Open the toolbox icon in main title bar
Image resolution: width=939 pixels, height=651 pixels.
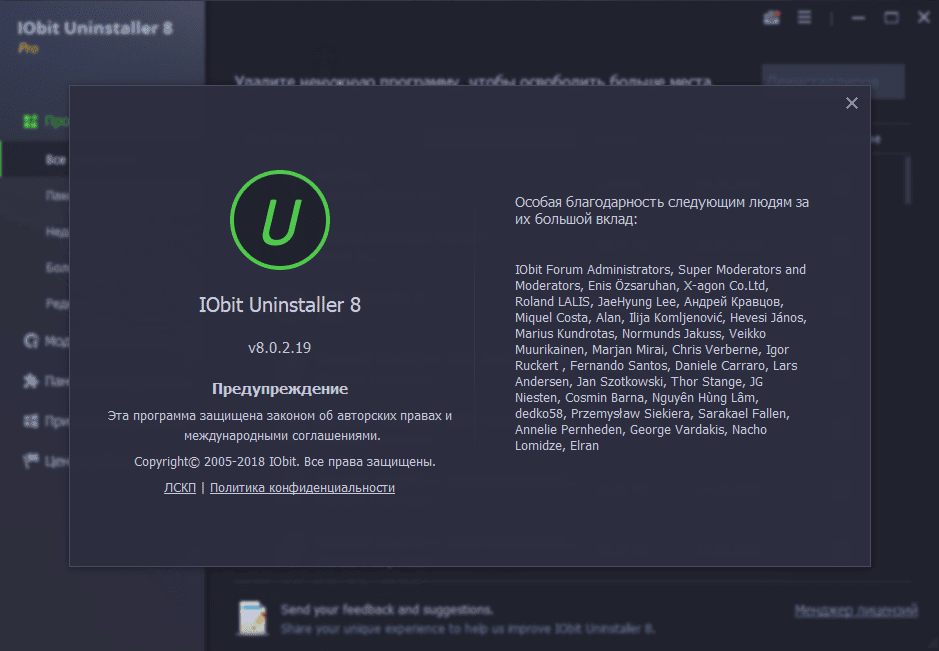(772, 17)
